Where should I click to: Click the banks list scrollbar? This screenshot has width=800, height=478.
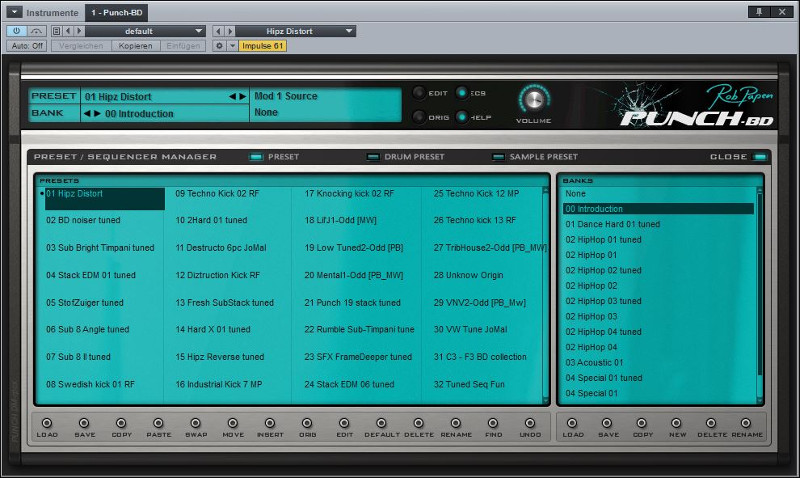[x=759, y=295]
